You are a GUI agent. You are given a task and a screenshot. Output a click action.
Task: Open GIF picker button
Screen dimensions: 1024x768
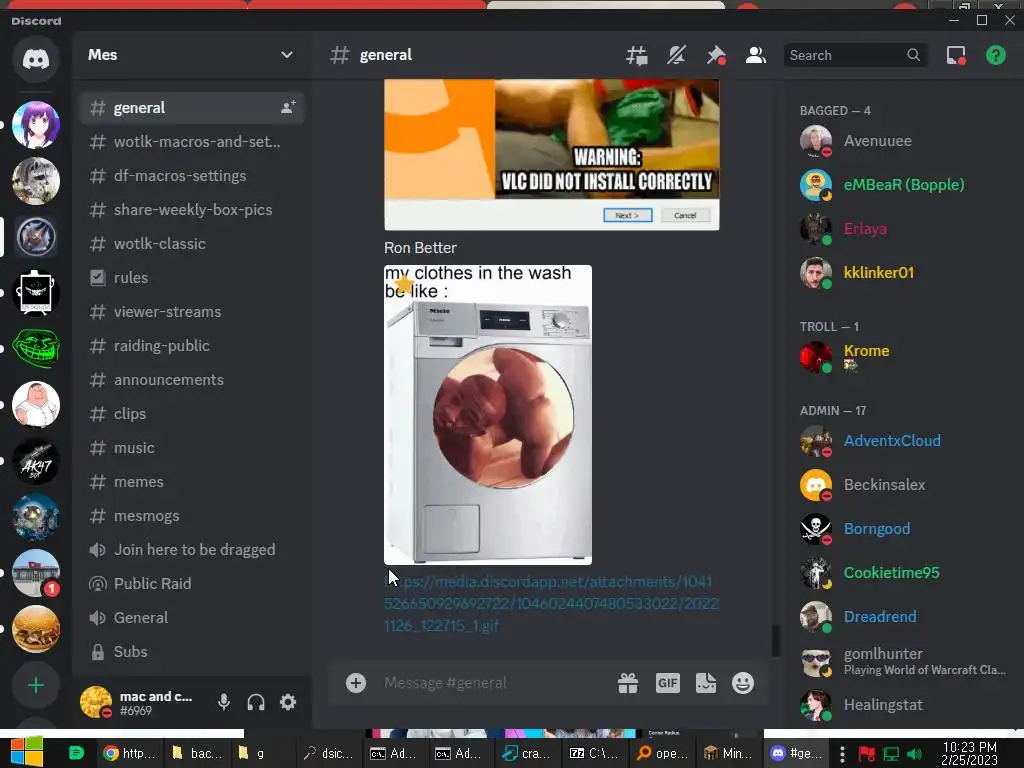point(667,683)
